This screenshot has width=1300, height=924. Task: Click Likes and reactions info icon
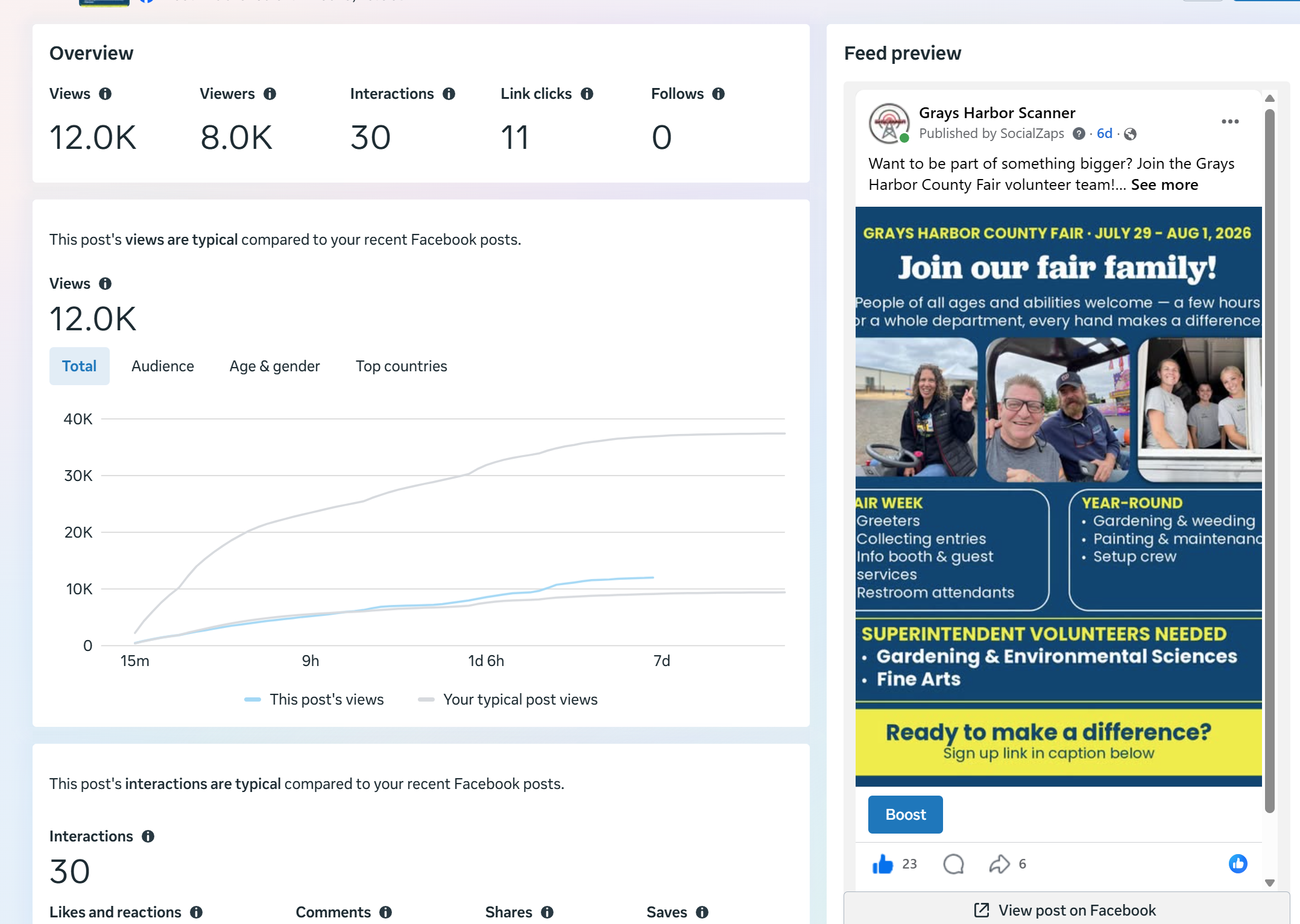click(x=197, y=913)
